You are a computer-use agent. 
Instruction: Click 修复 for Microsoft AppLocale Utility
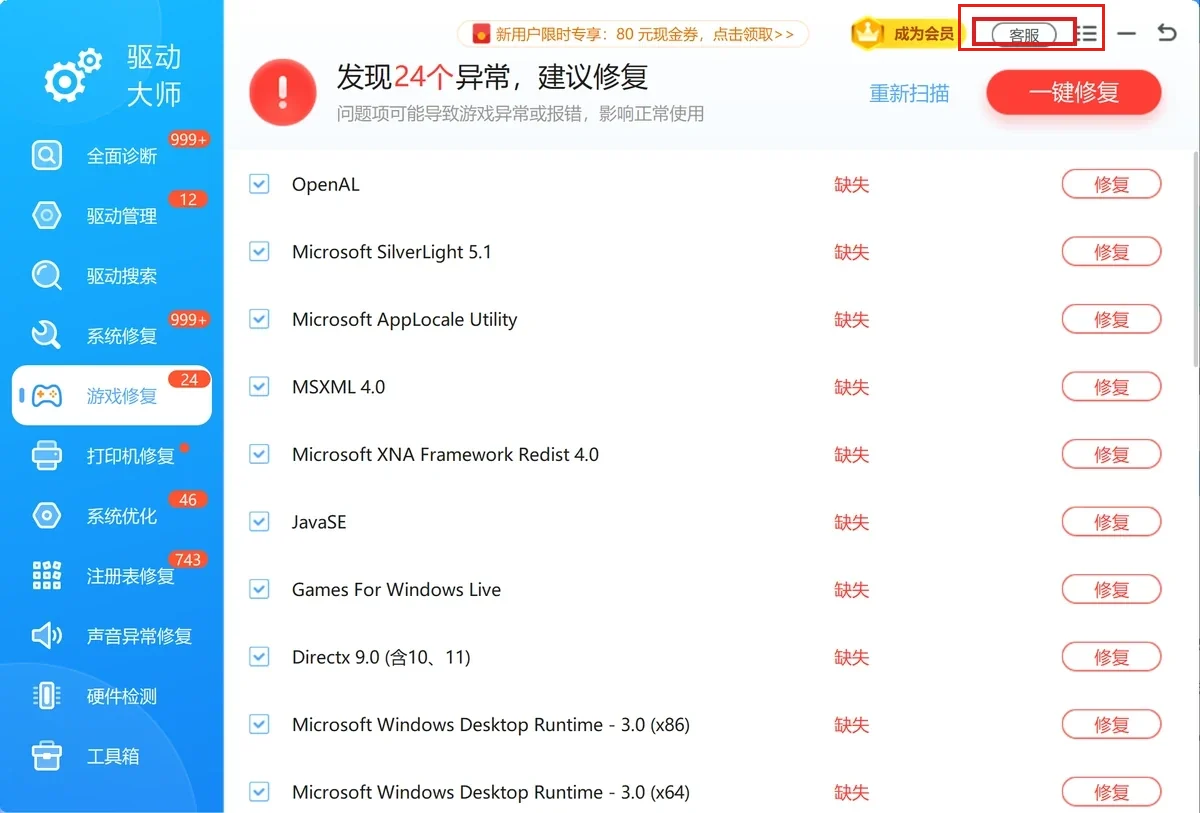[1111, 320]
